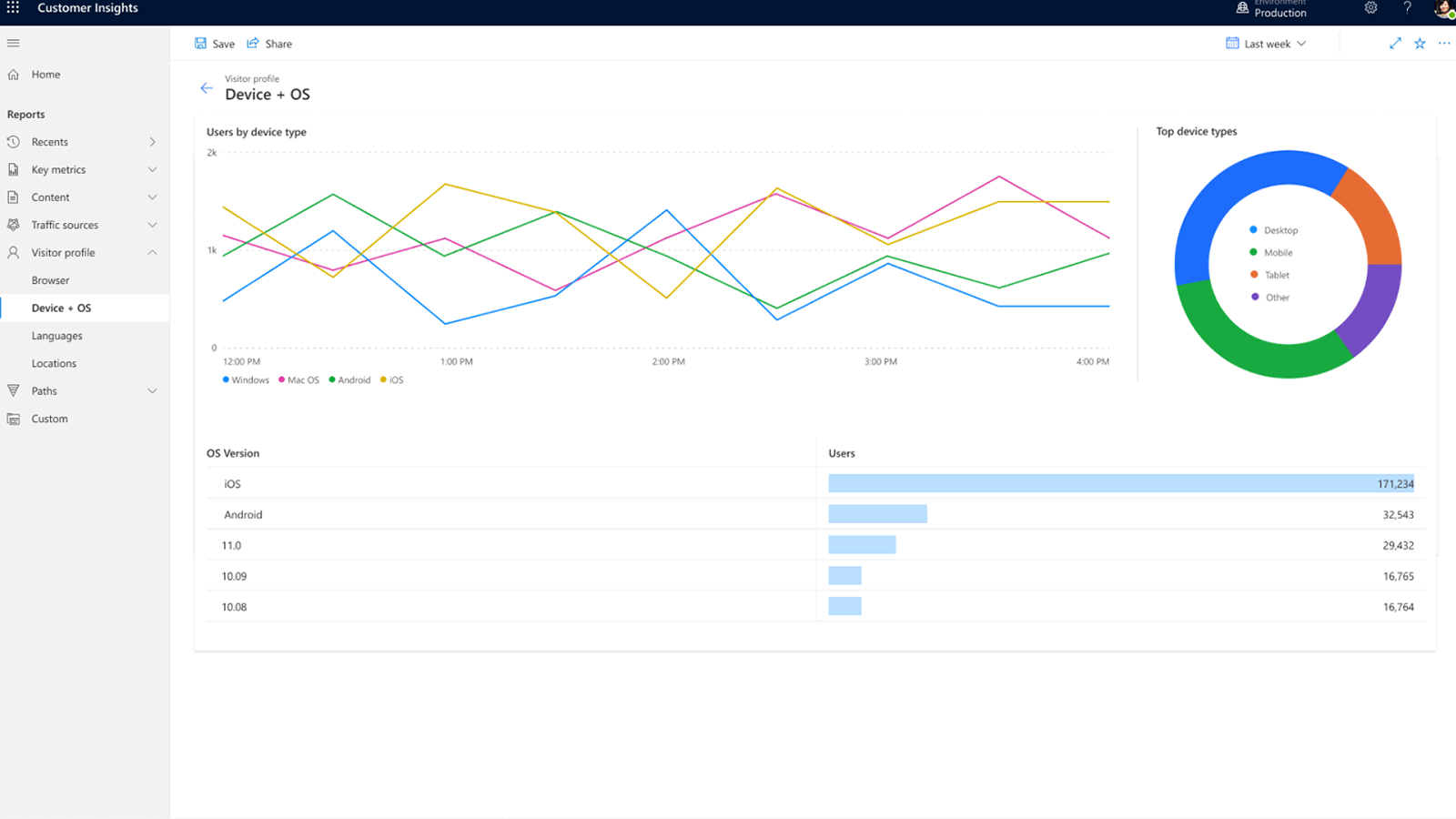
Task: Click the Environment Production icon
Action: click(x=1242, y=7)
